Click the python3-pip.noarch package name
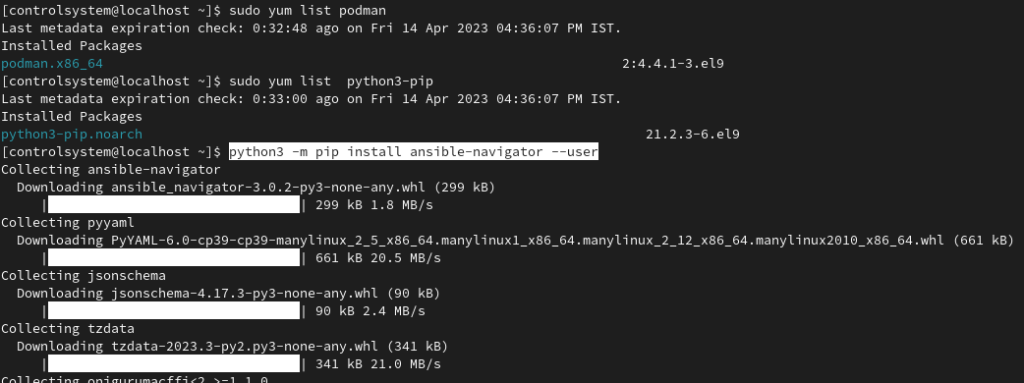This screenshot has height=383, width=1024. (71, 135)
